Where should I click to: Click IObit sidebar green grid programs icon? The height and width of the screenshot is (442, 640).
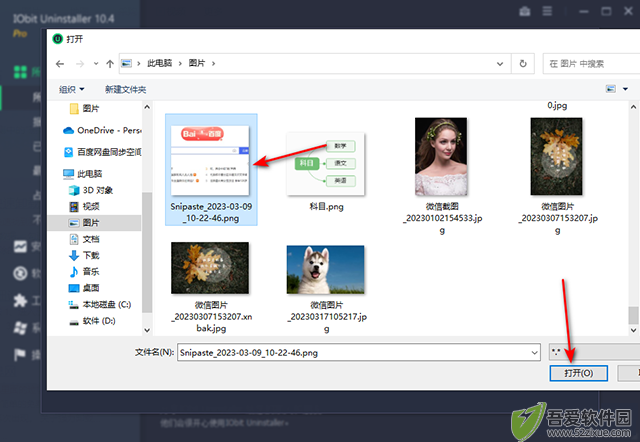tap(20, 72)
